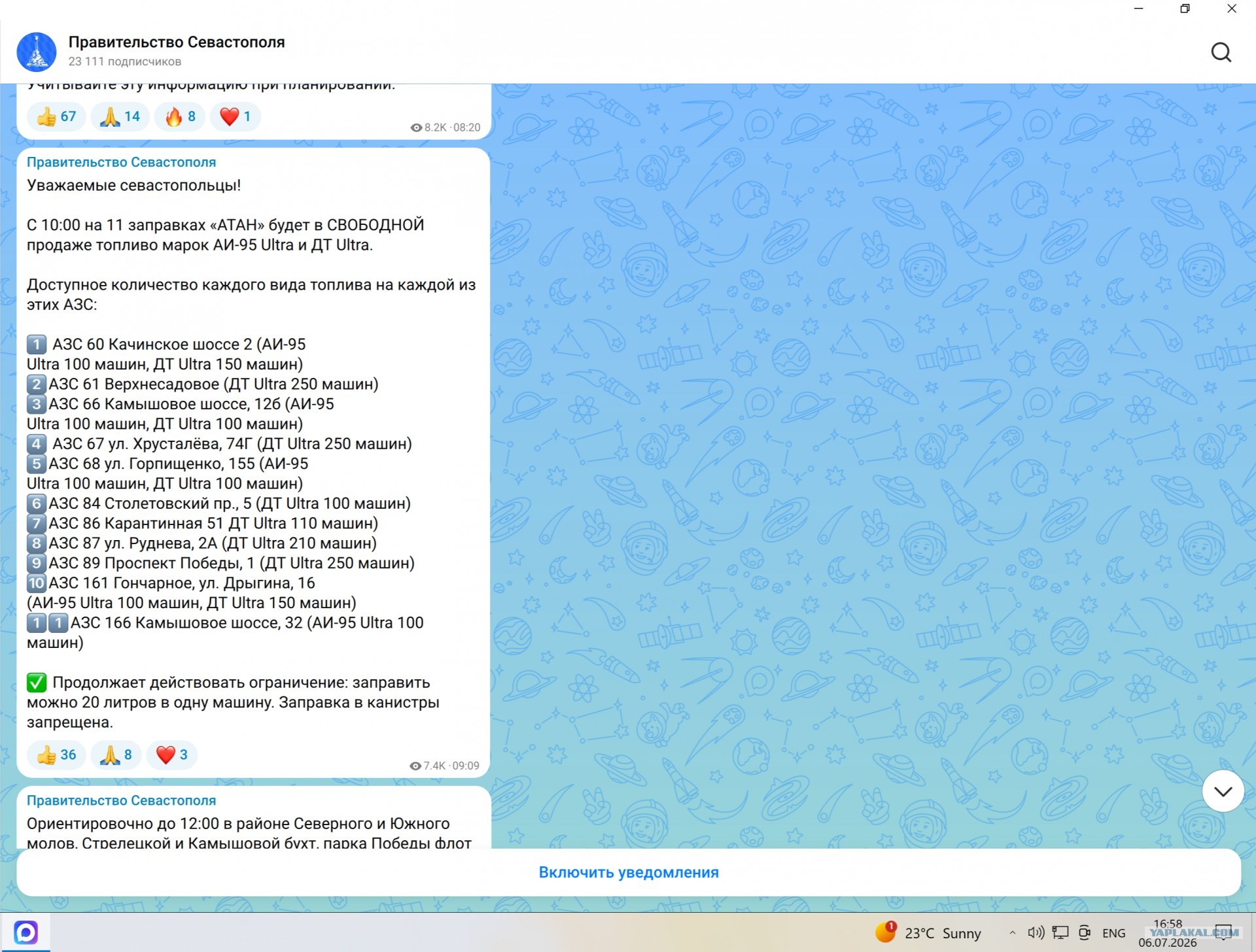Minimize the Telegram window

(x=1139, y=8)
